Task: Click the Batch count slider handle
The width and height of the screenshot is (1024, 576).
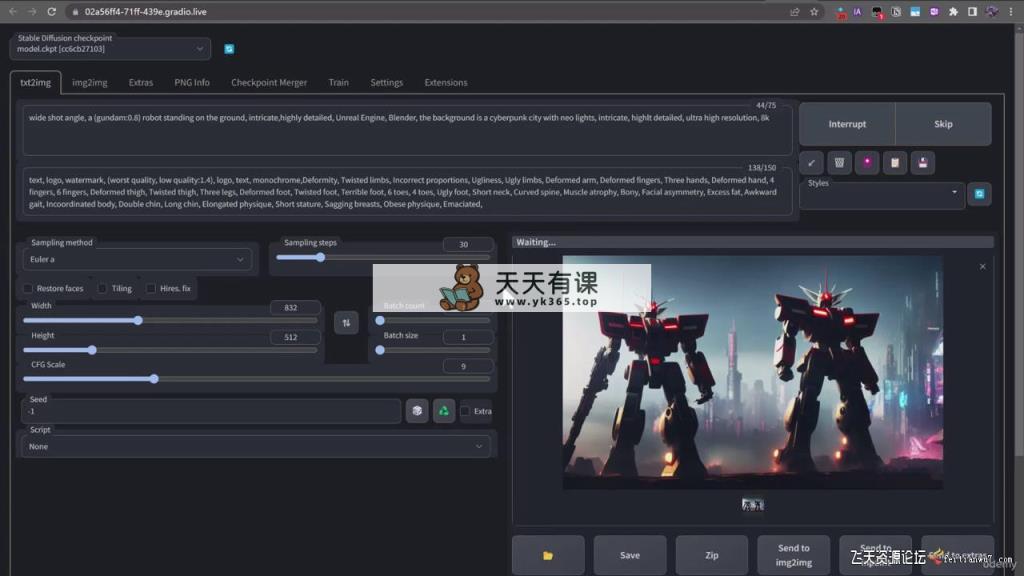Action: tap(380, 321)
